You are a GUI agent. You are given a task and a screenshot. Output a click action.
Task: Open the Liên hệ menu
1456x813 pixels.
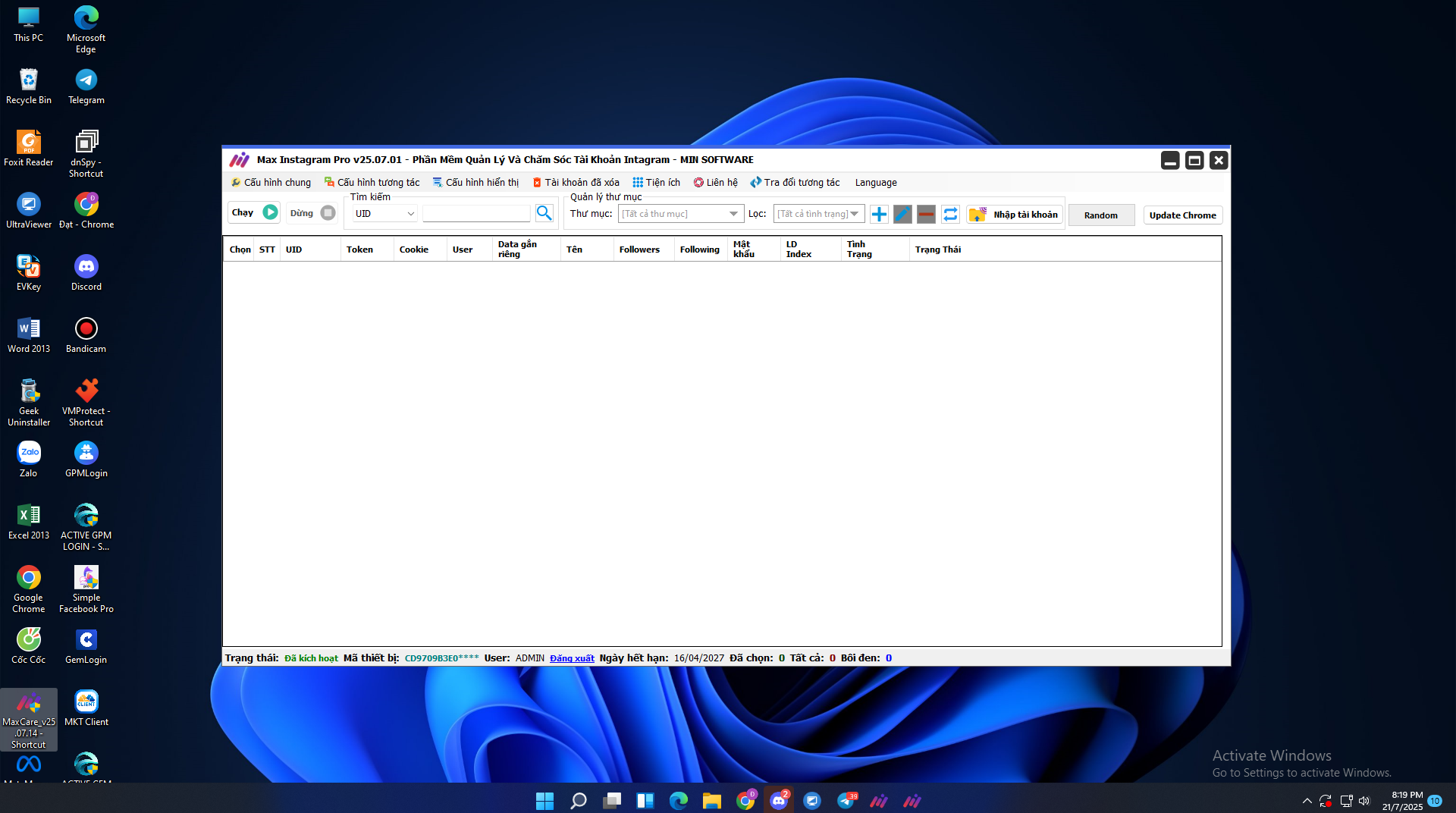coord(716,183)
